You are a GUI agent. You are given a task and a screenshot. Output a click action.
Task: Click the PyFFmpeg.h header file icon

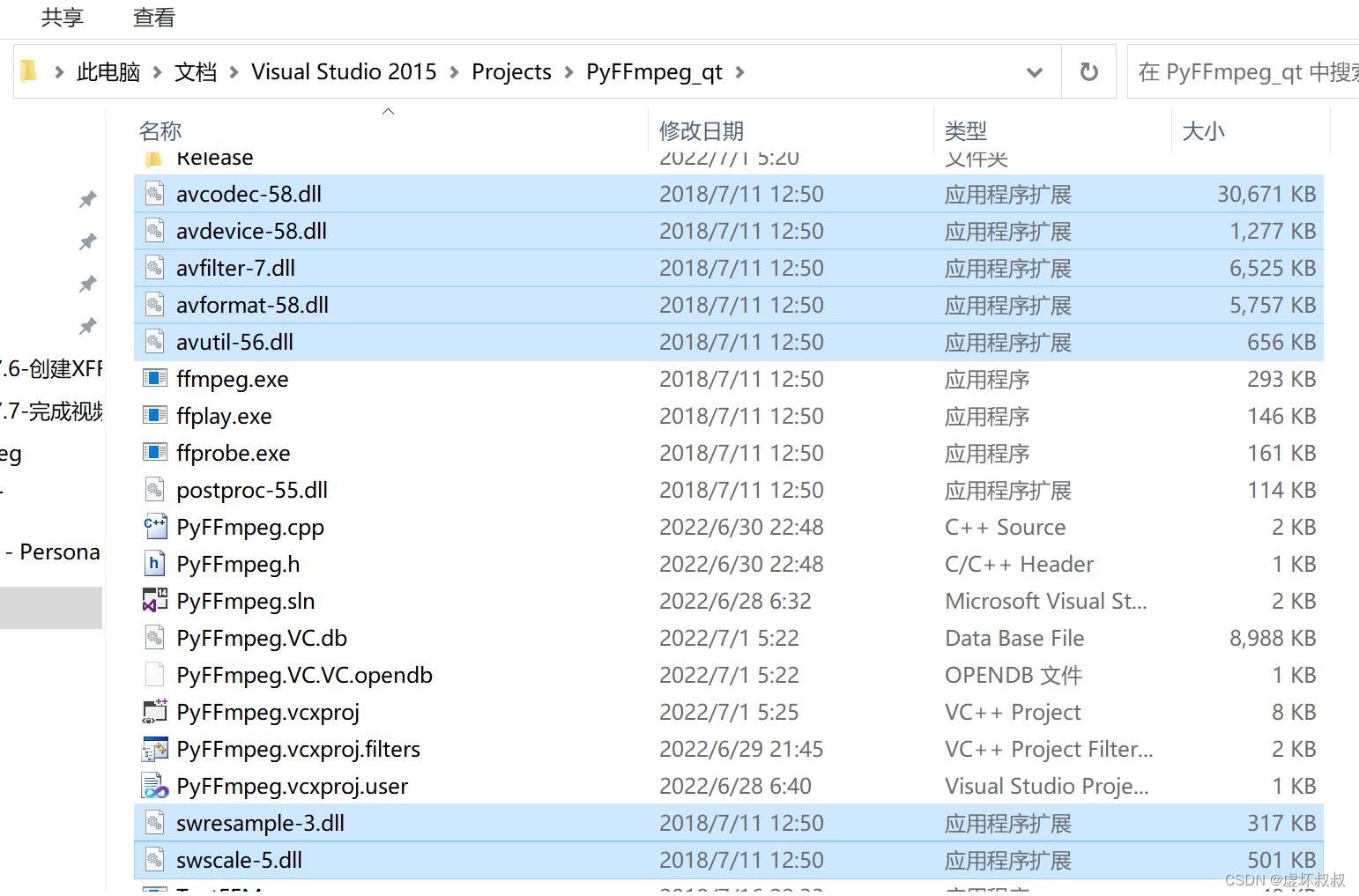pos(155,564)
